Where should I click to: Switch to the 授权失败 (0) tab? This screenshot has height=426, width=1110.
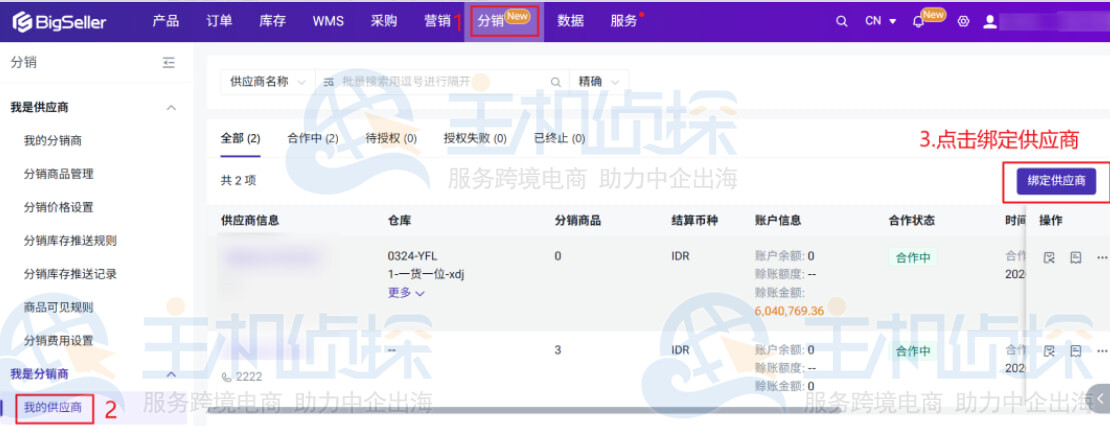tap(475, 139)
